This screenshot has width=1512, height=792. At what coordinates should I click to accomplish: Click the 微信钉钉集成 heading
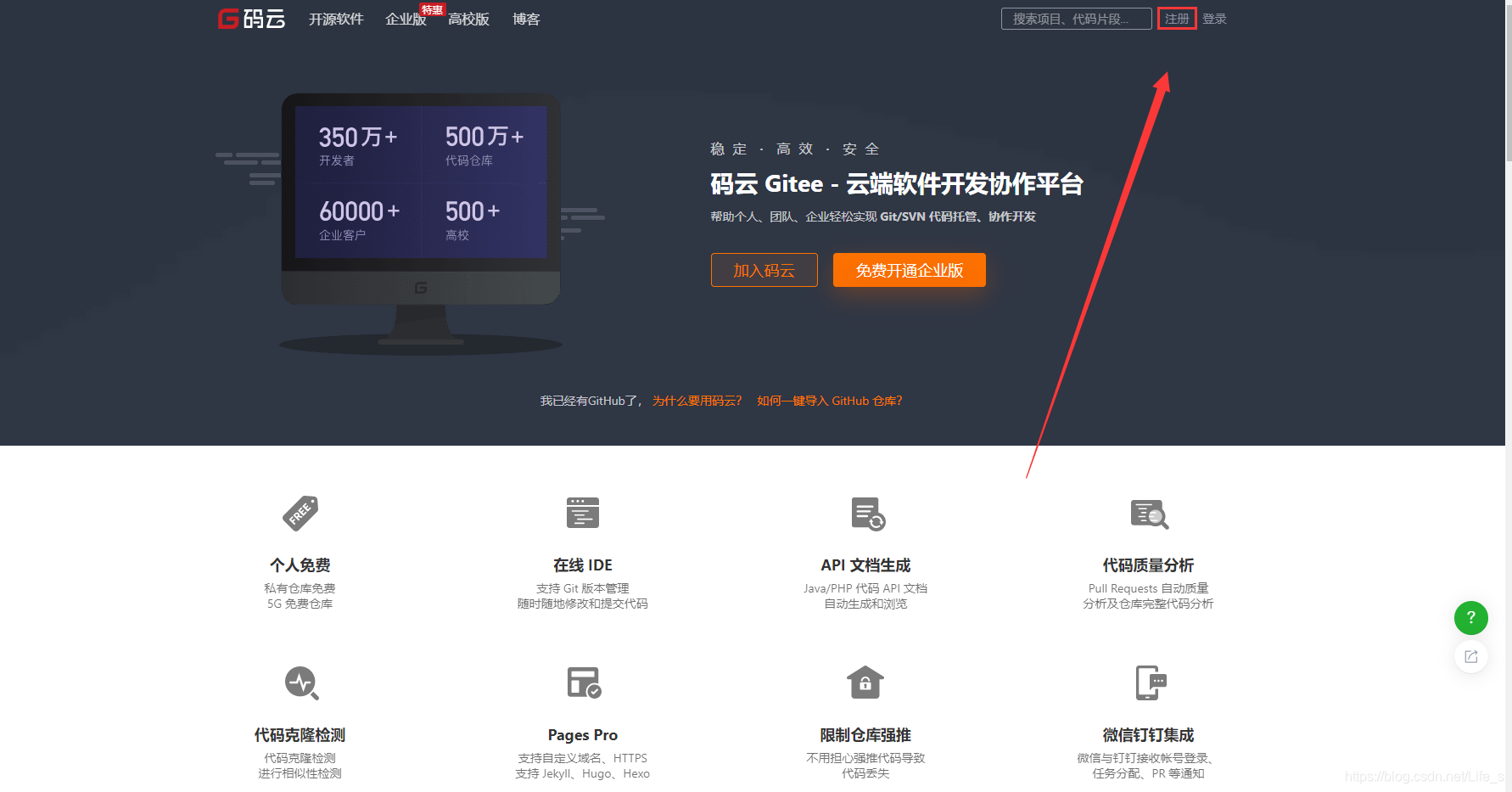[1148, 735]
